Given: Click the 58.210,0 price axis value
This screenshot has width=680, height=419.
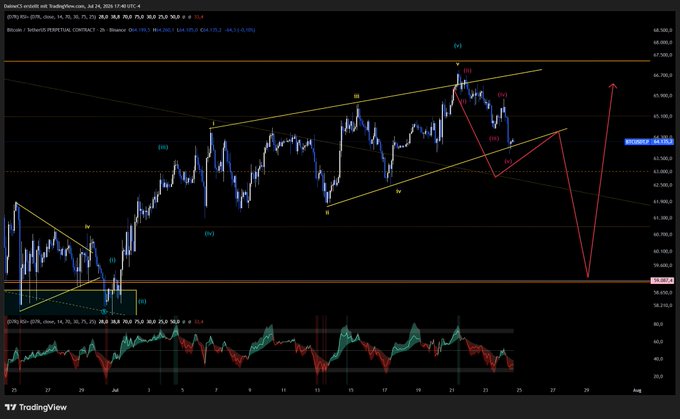Looking at the screenshot, I should click(x=662, y=305).
